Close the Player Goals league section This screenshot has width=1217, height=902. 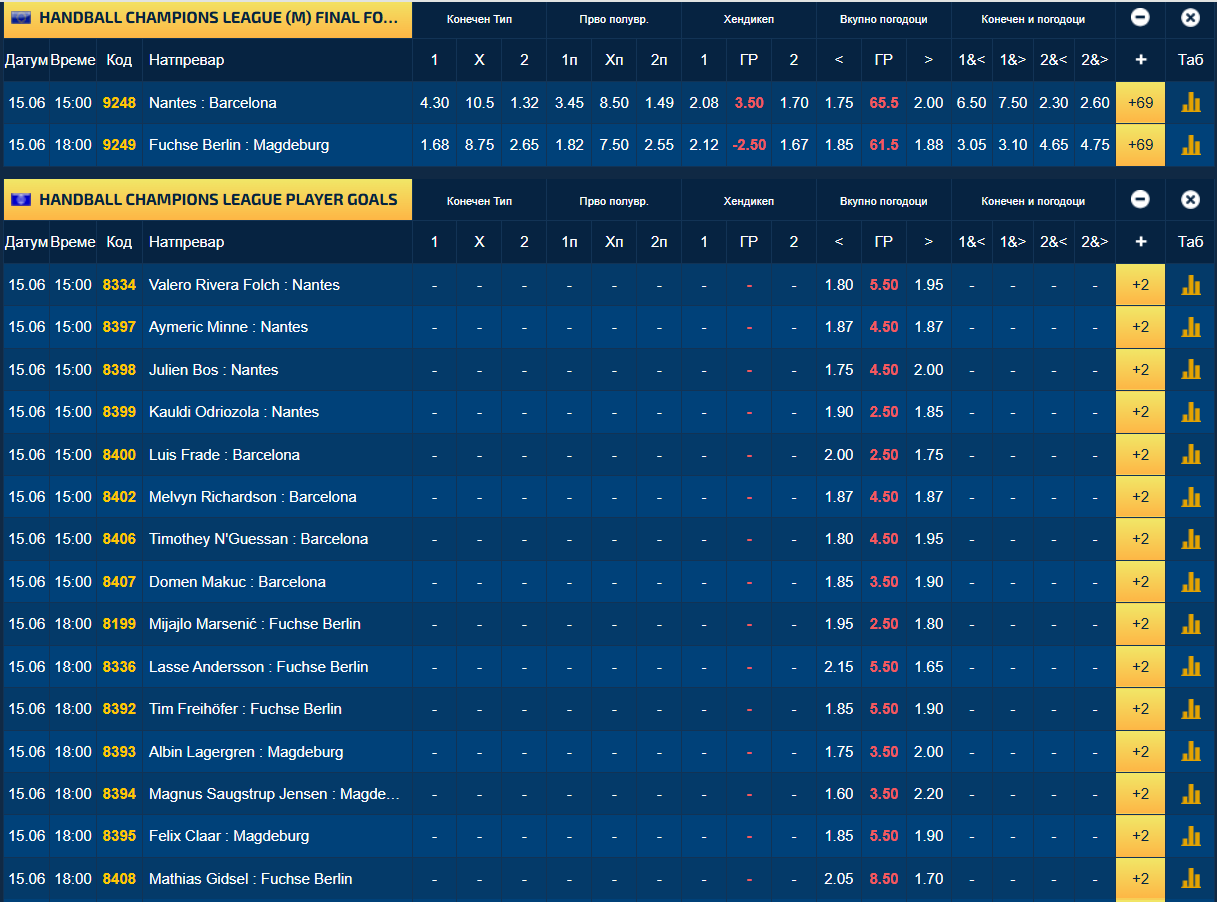point(1190,200)
